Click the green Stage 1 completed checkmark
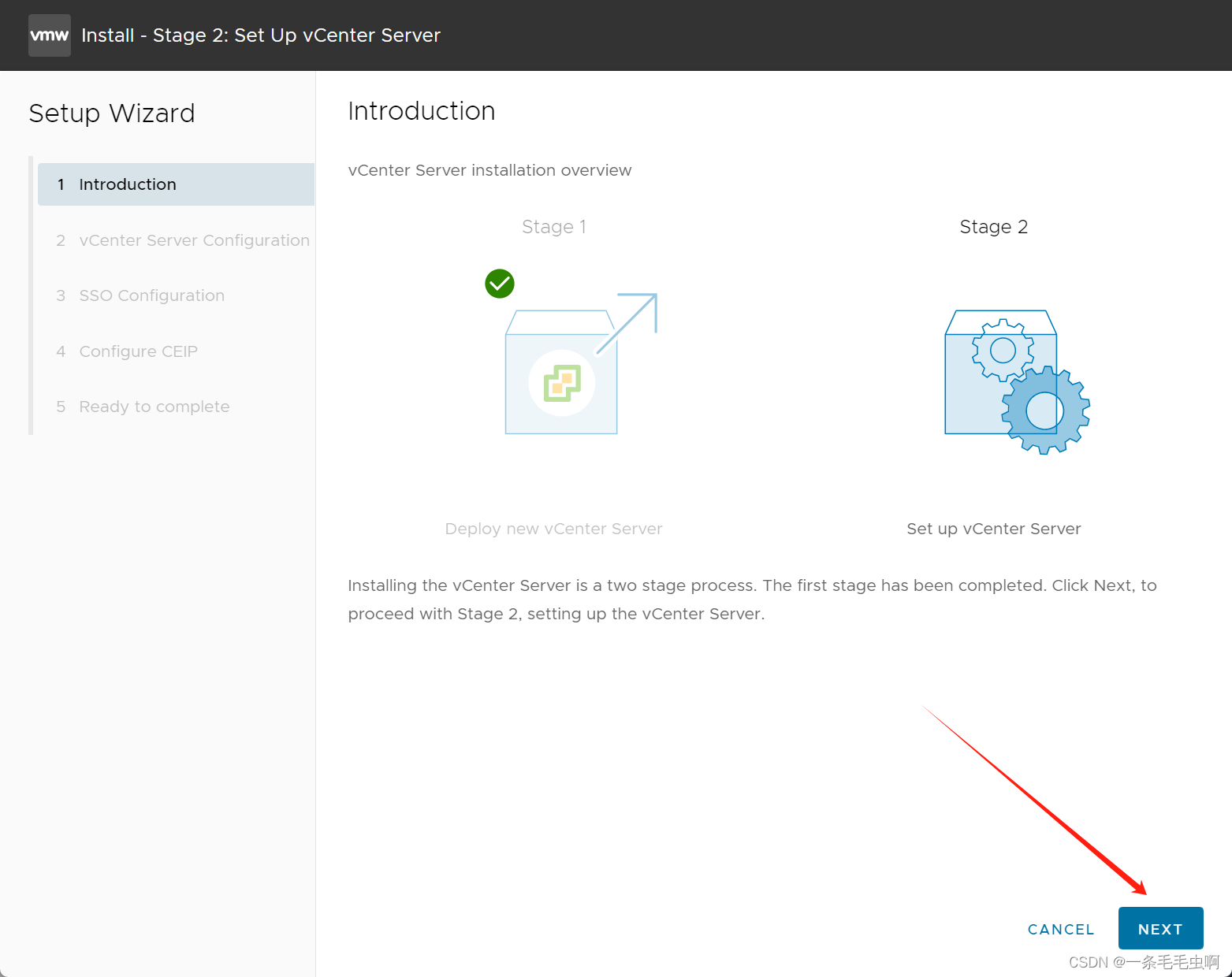The image size is (1232, 977). tap(500, 284)
